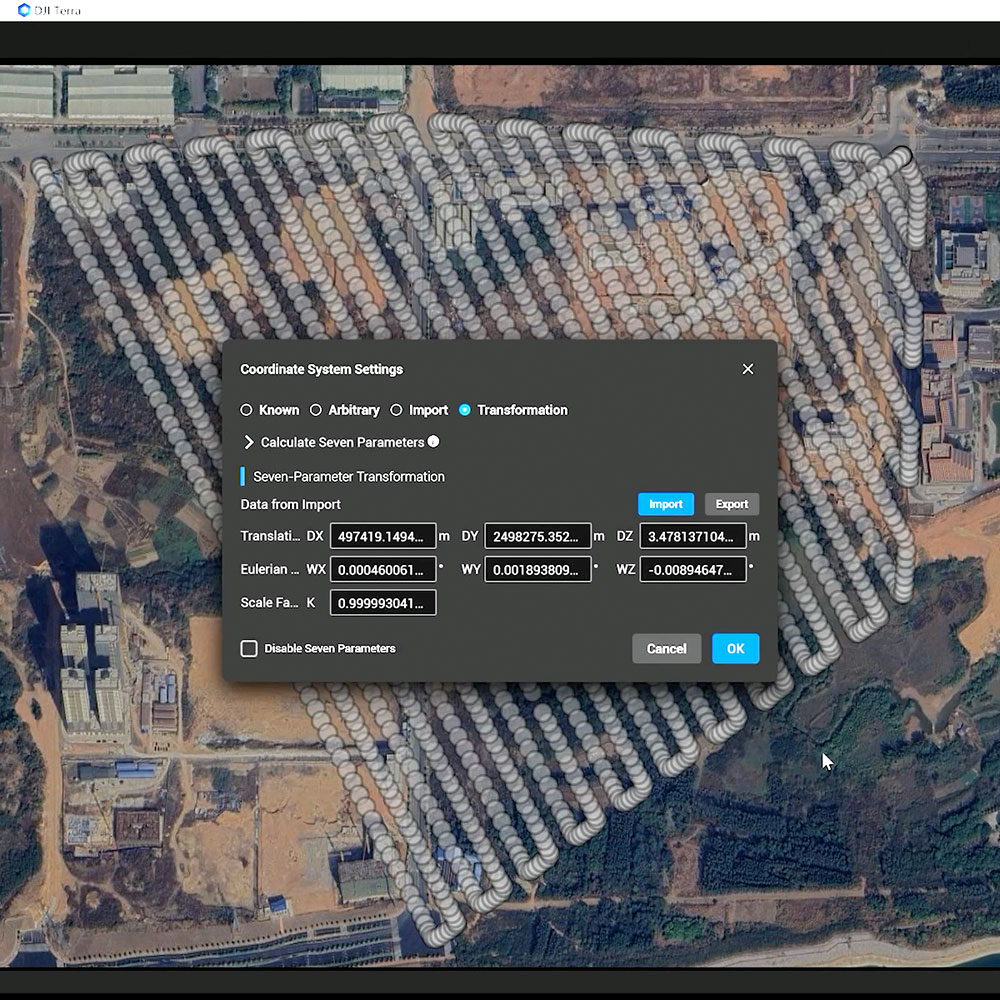This screenshot has width=1000, height=1000.
Task: Cancel the coordinate system changes
Action: tap(666, 649)
